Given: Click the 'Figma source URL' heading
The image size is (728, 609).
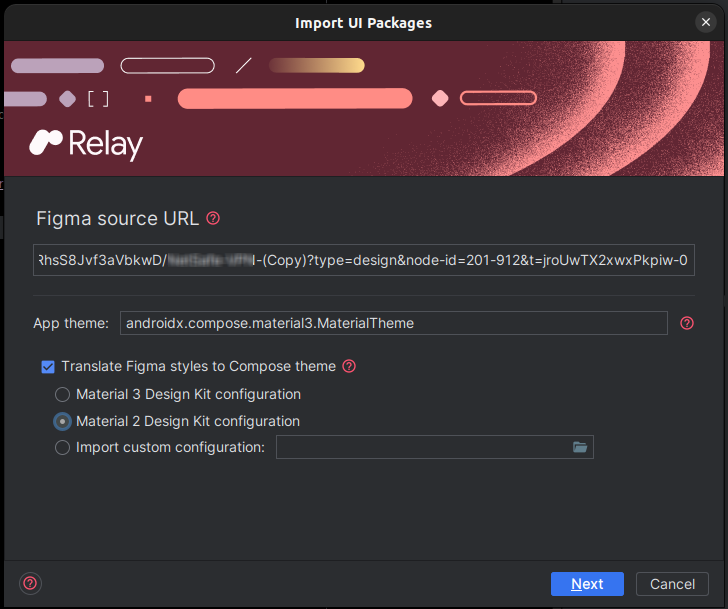Looking at the screenshot, I should pyautogui.click(x=117, y=218).
